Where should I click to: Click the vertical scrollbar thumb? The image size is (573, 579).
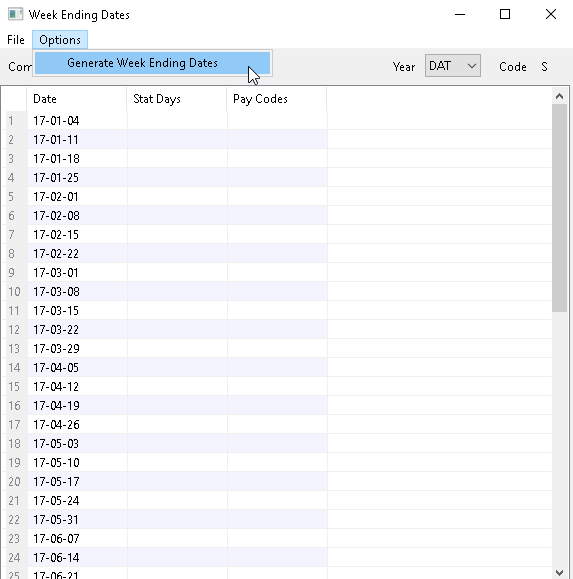[559, 208]
